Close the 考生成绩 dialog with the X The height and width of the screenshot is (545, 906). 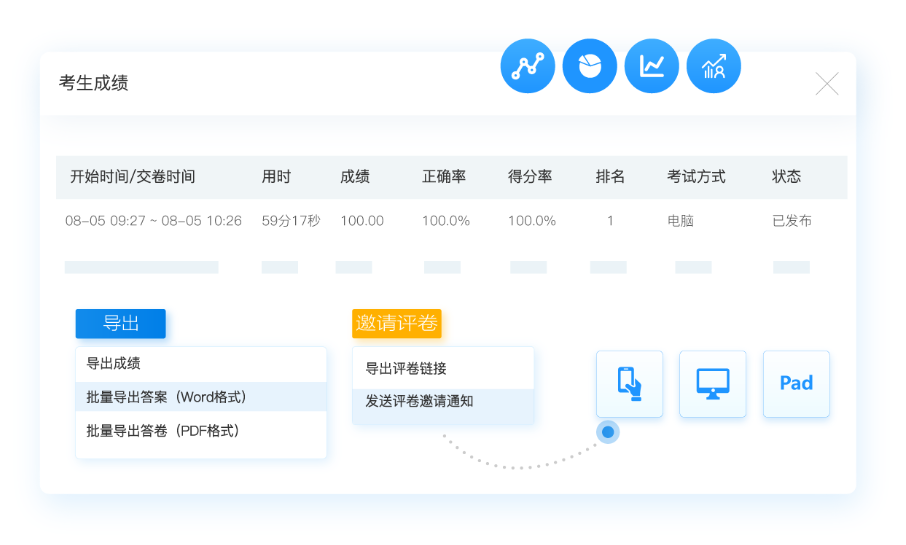tap(826, 84)
